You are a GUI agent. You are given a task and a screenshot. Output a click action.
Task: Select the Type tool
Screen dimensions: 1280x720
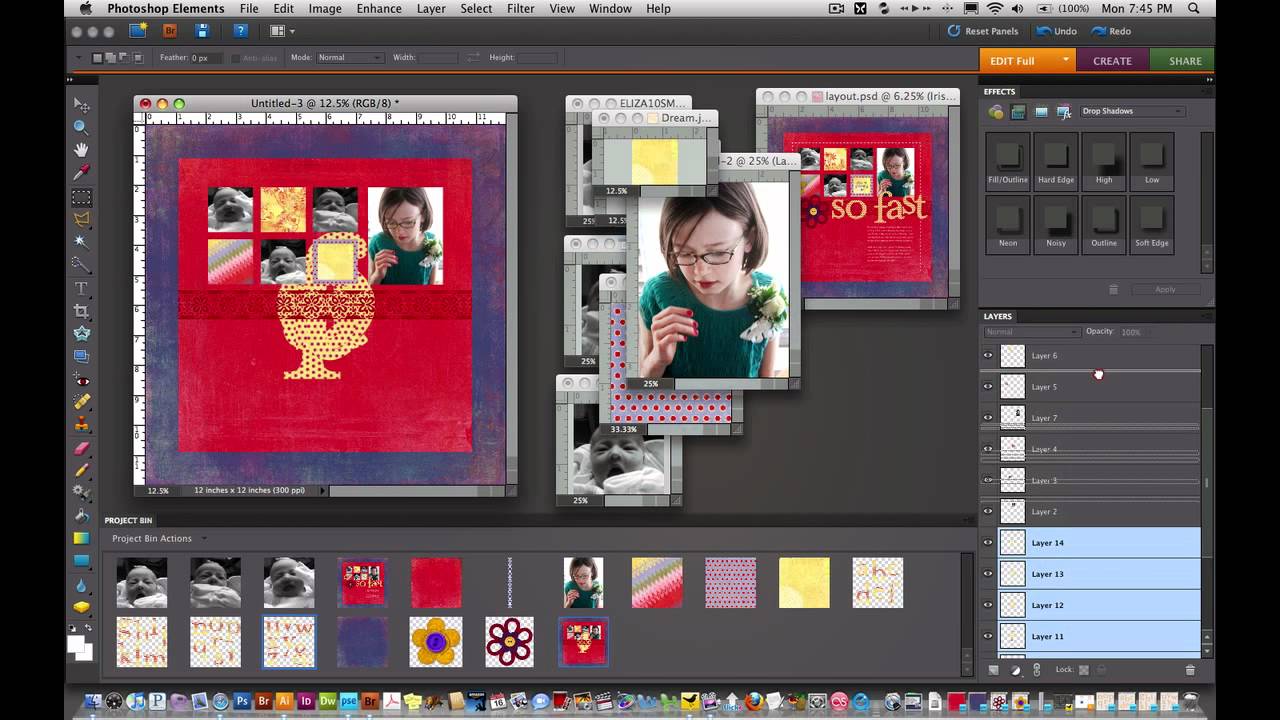tap(82, 288)
